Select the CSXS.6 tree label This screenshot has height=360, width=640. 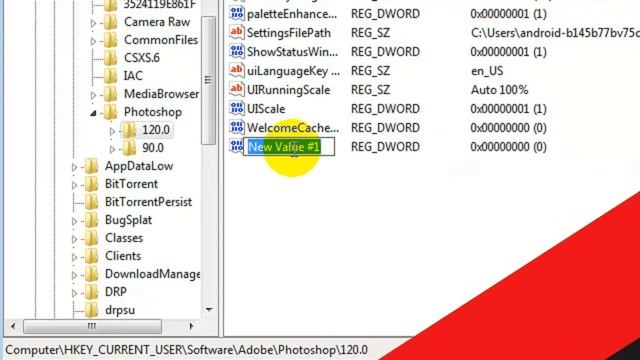pyautogui.click(x=142, y=58)
